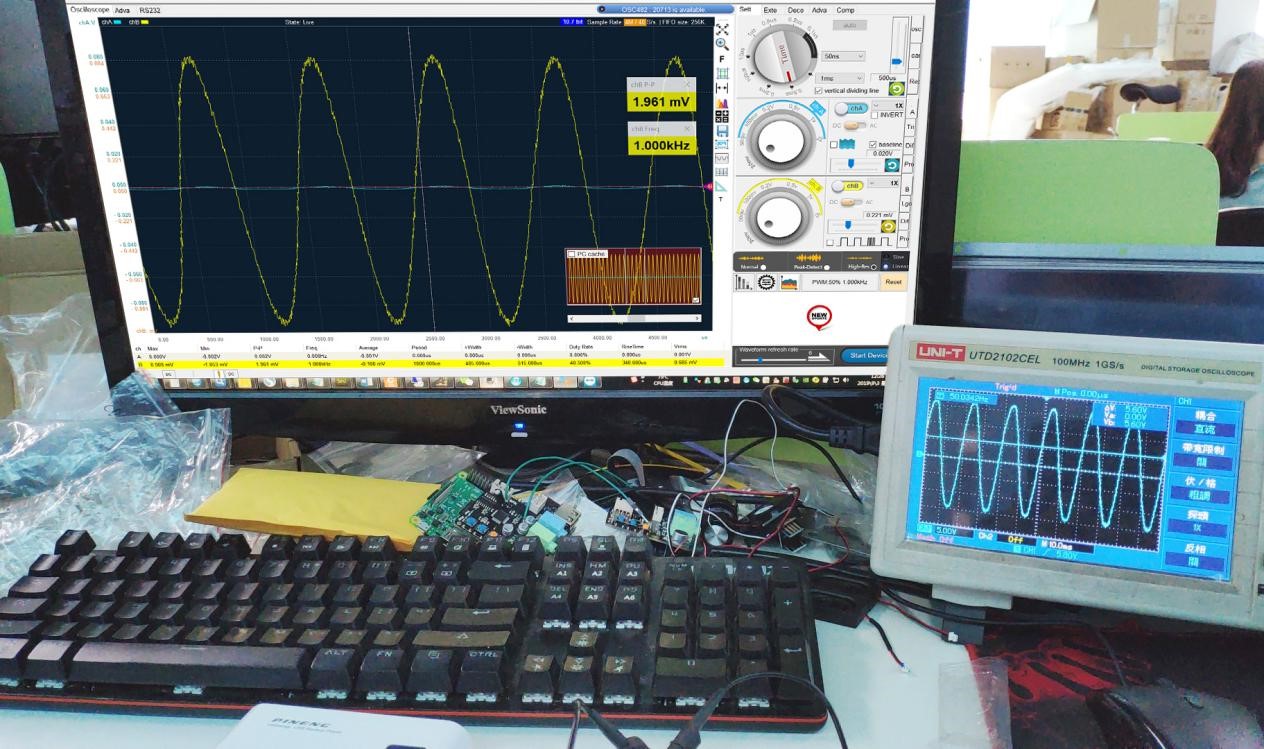Image resolution: width=1264 pixels, height=749 pixels.
Task: Select Normal acquisition mode
Action: [763, 267]
